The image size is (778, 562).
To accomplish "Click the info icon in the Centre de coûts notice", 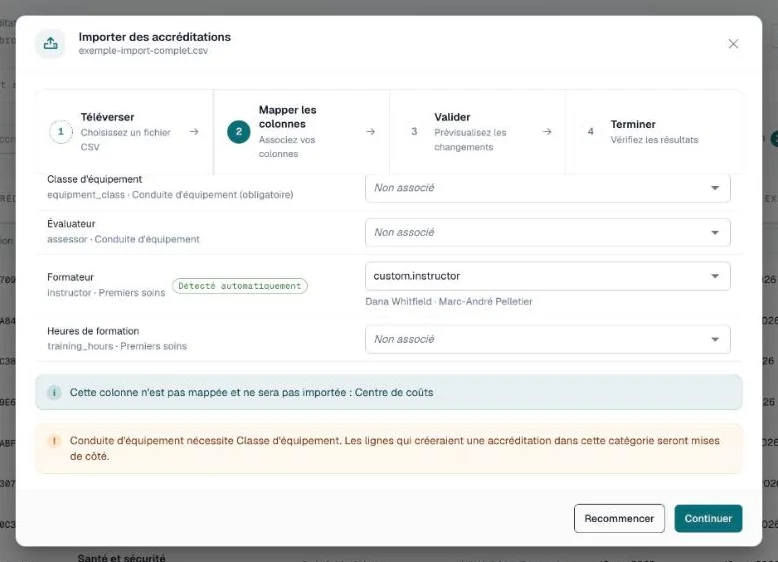I will 54,392.
